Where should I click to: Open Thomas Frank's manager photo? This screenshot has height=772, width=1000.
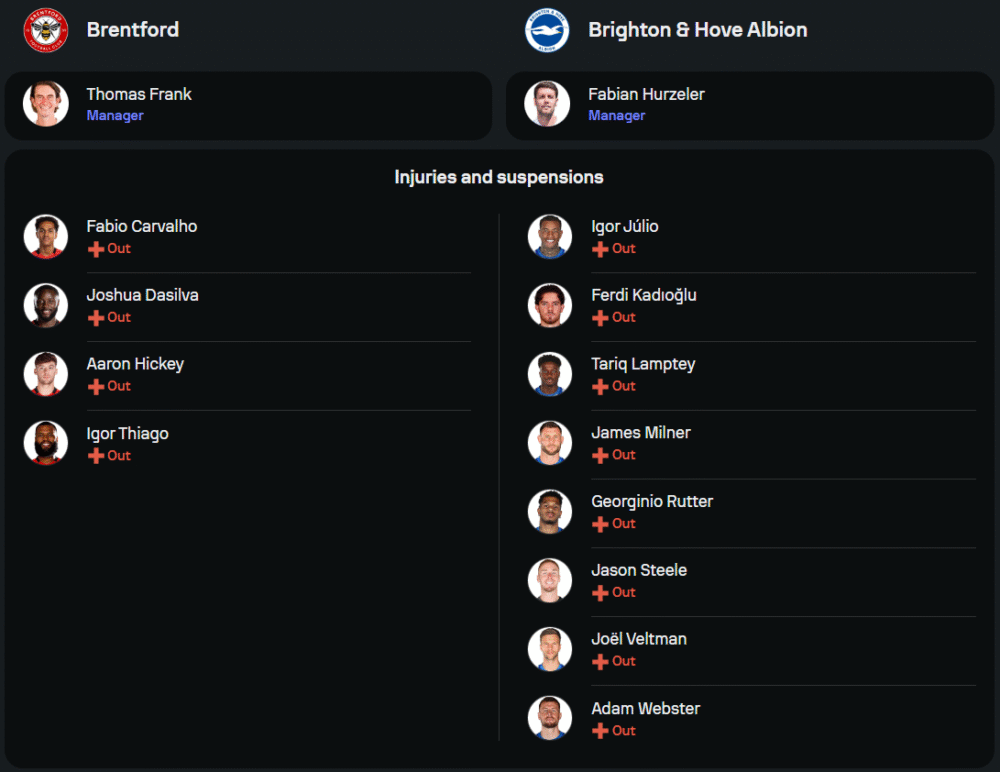(x=46, y=104)
